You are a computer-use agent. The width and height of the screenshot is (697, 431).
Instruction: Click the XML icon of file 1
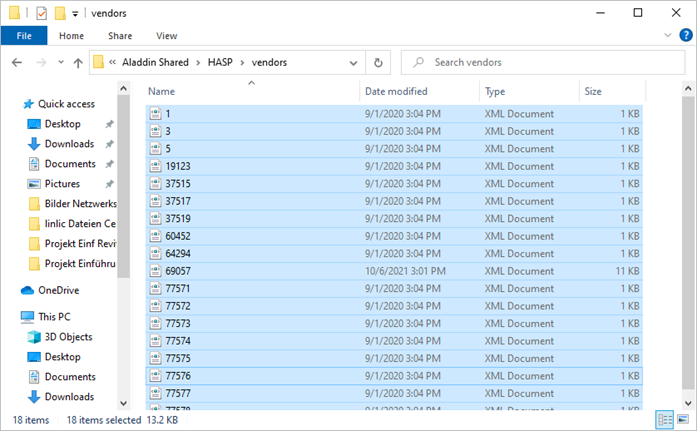(155, 114)
